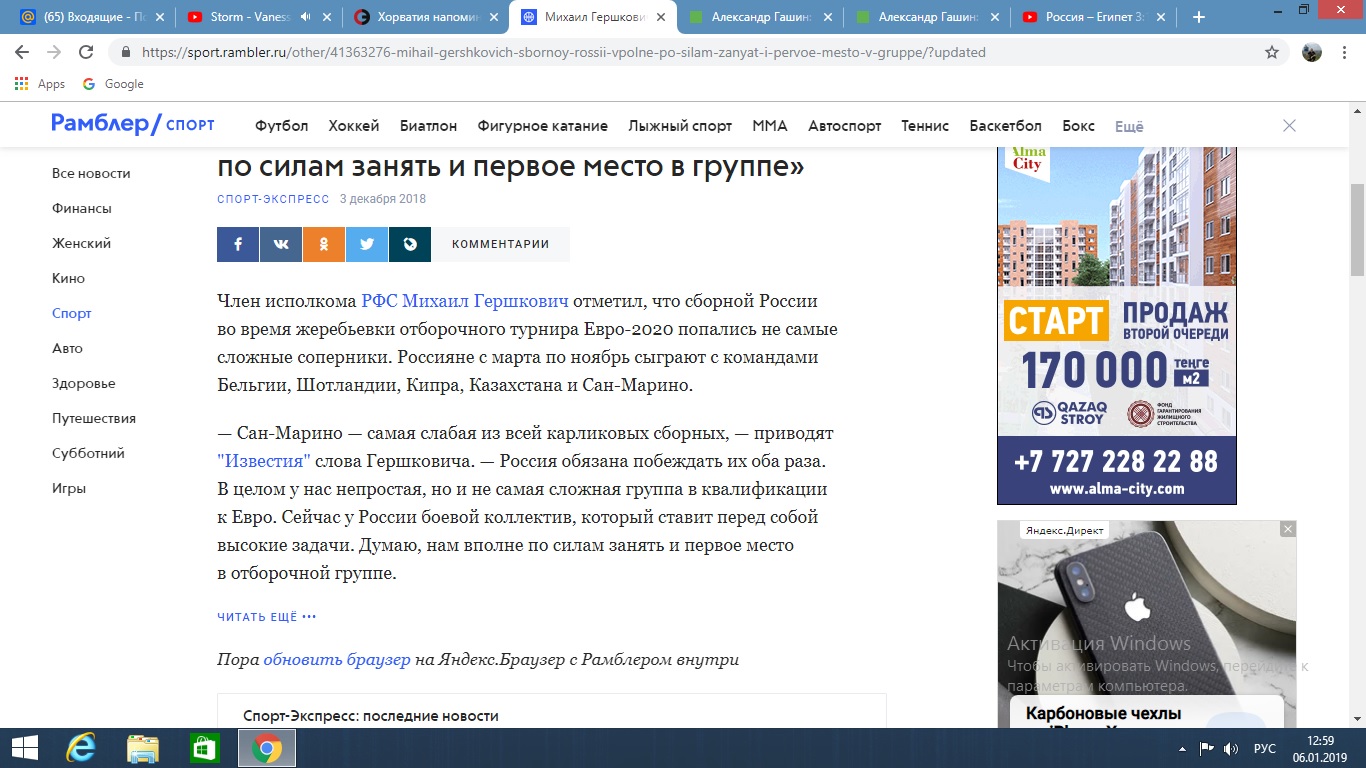Open Теннис section
This screenshot has height=768, width=1366.
pyautogui.click(x=925, y=126)
